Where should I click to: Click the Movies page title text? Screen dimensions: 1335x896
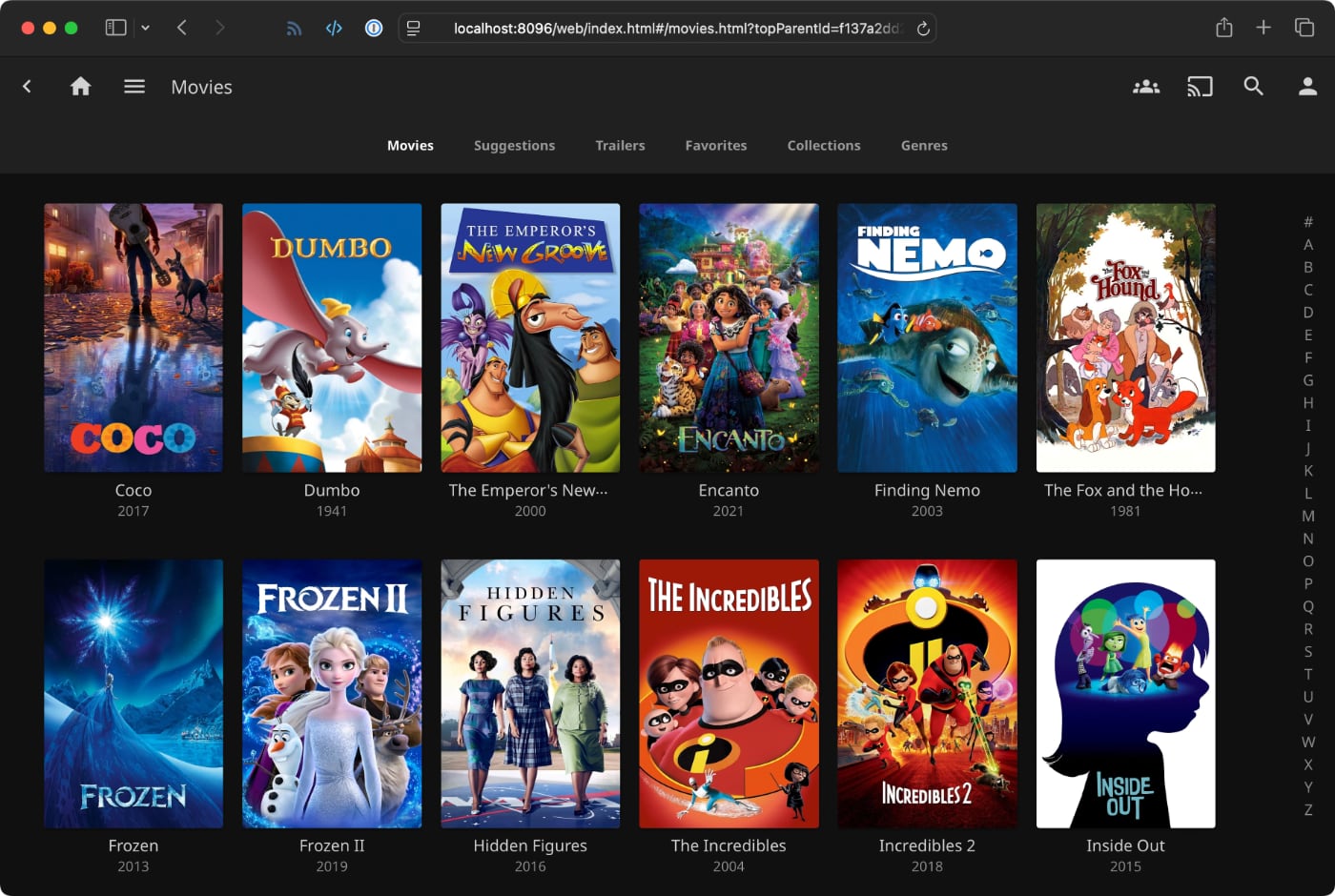coord(201,87)
